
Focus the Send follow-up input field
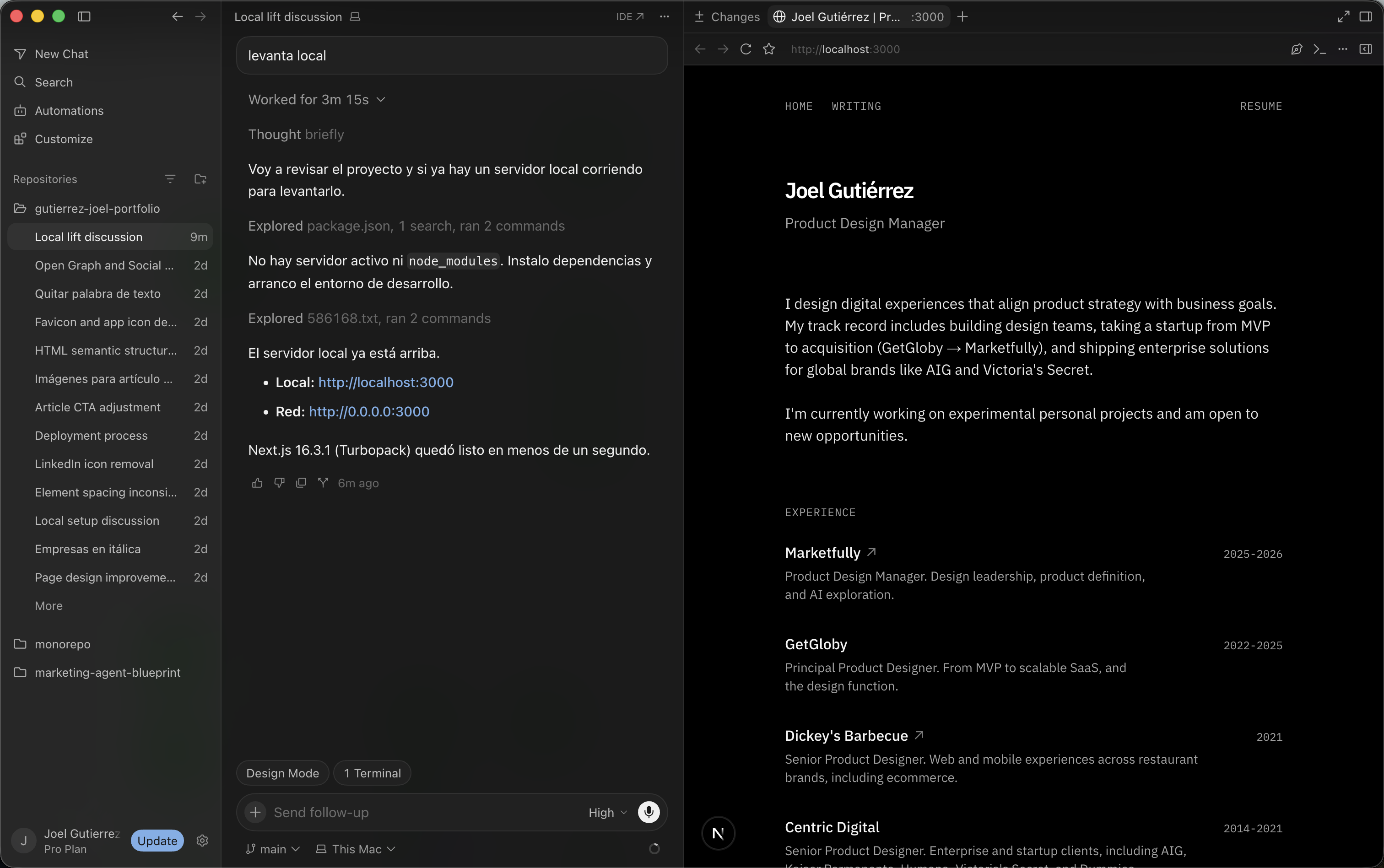425,812
